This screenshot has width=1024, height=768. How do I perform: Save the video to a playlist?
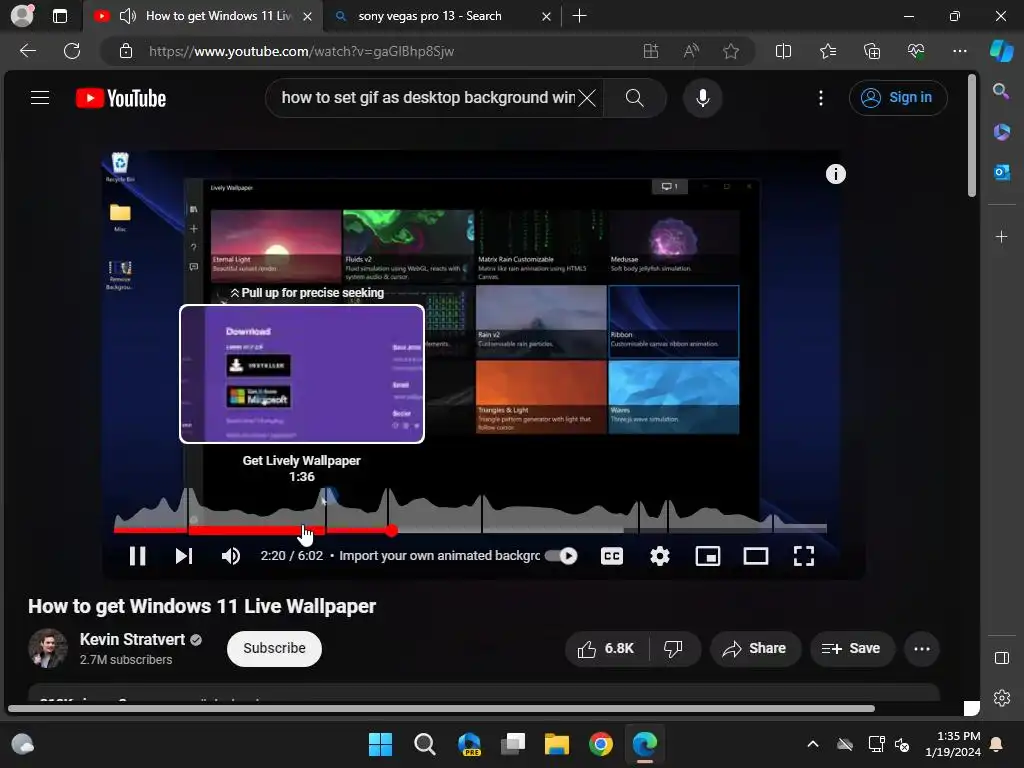click(x=852, y=648)
